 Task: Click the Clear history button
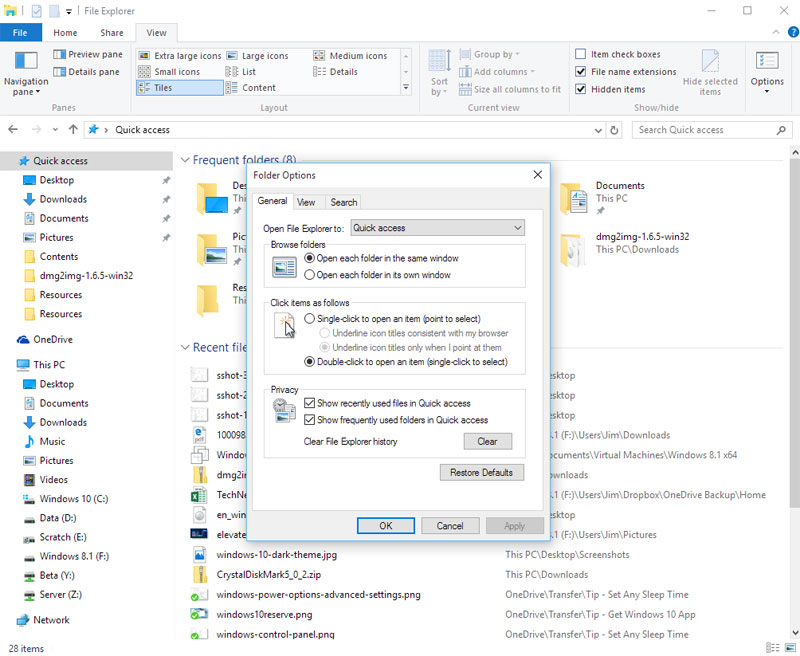[487, 442]
